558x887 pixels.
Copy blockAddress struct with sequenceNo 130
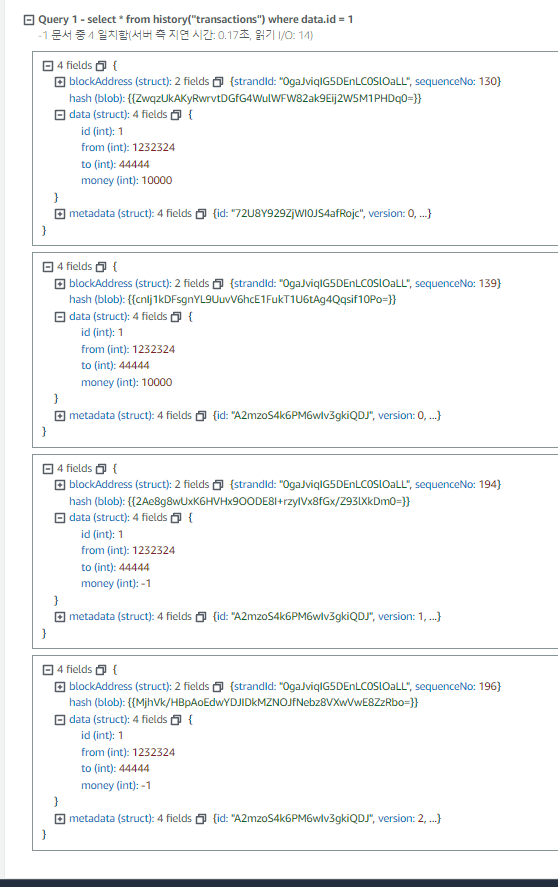[218, 82]
